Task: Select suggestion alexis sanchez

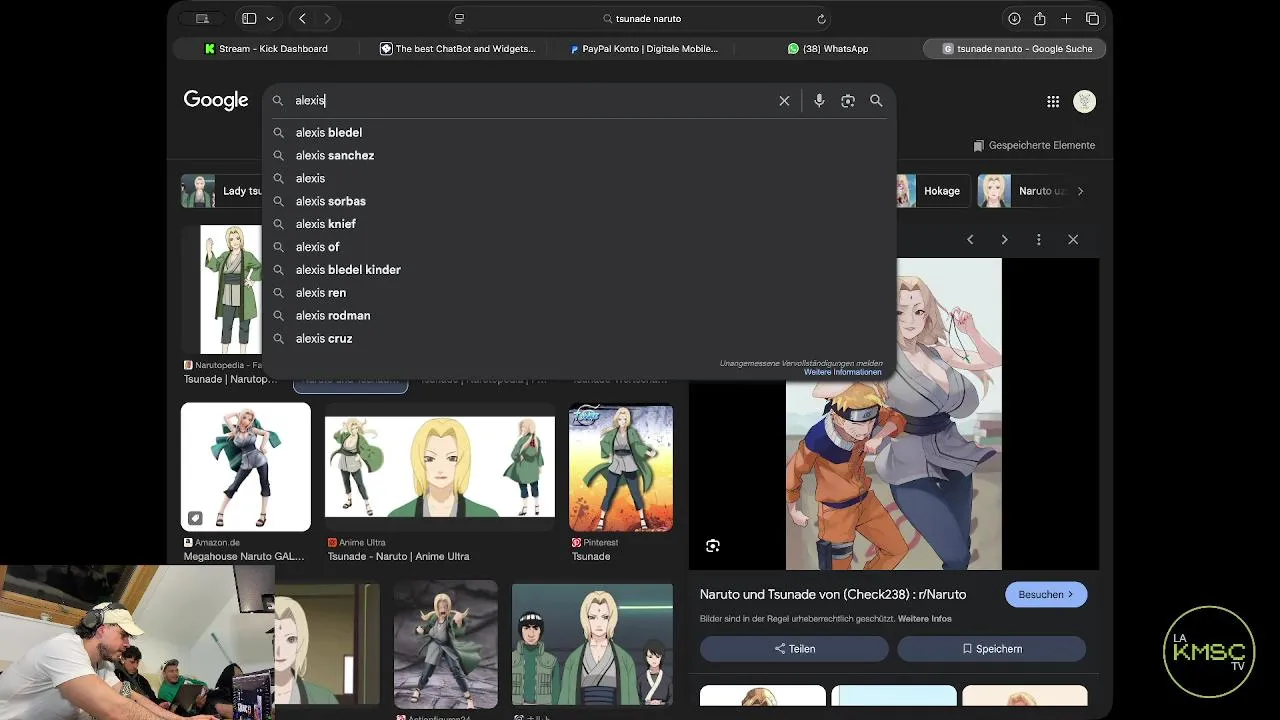Action: coord(579,155)
